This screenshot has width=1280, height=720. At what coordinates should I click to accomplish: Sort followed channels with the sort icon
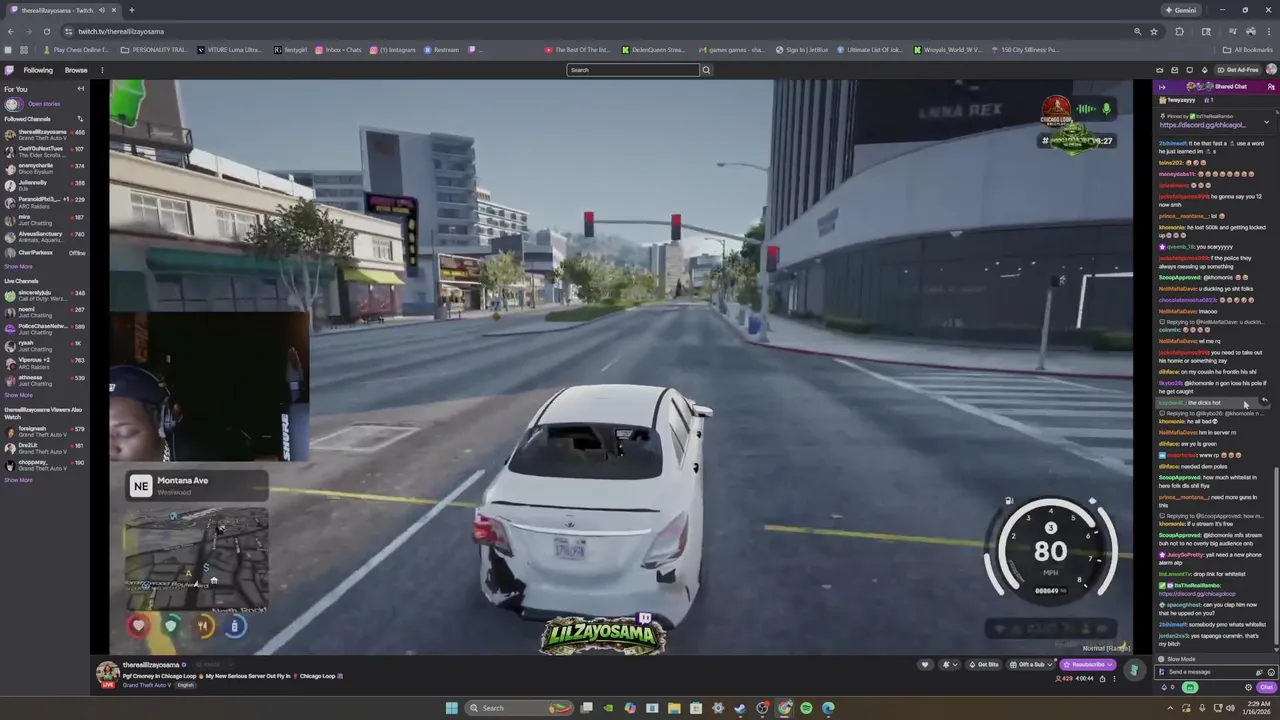tap(80, 119)
